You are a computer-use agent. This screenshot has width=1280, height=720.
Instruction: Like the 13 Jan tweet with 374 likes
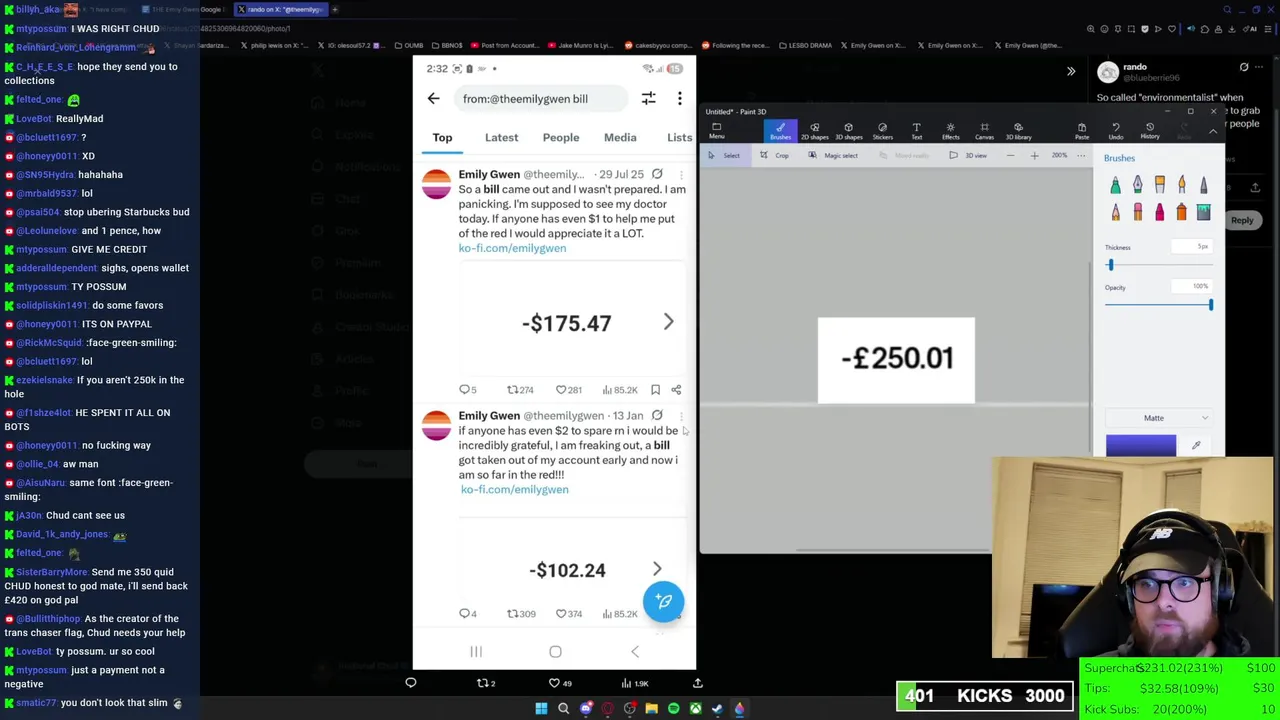pyautogui.click(x=567, y=614)
